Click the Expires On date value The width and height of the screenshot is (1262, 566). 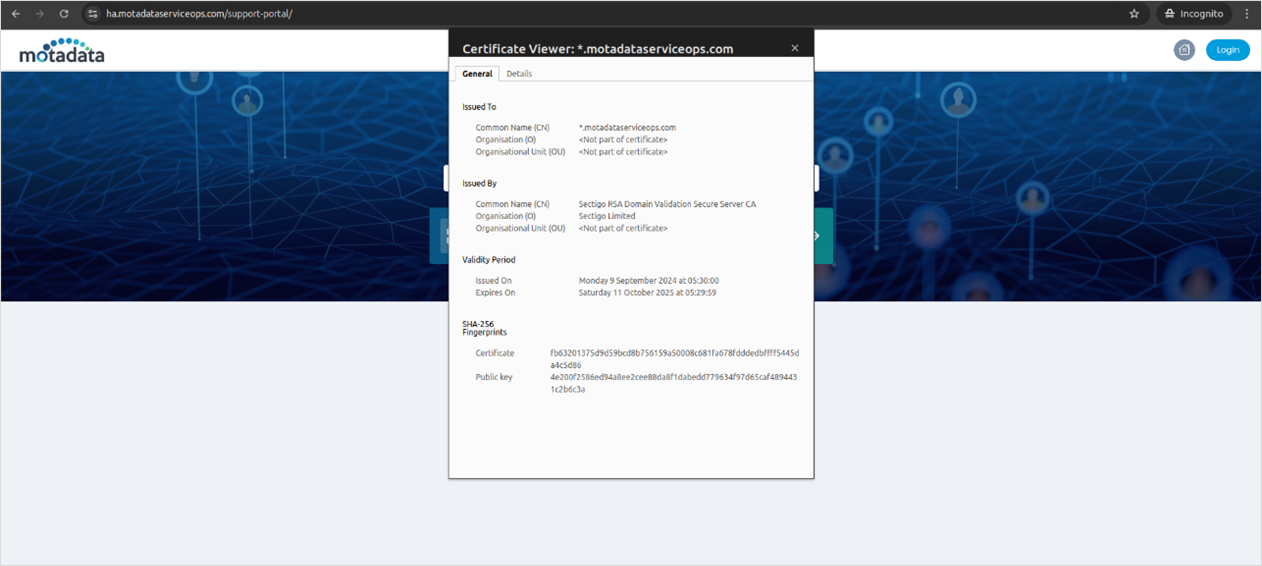pyautogui.click(x=647, y=293)
